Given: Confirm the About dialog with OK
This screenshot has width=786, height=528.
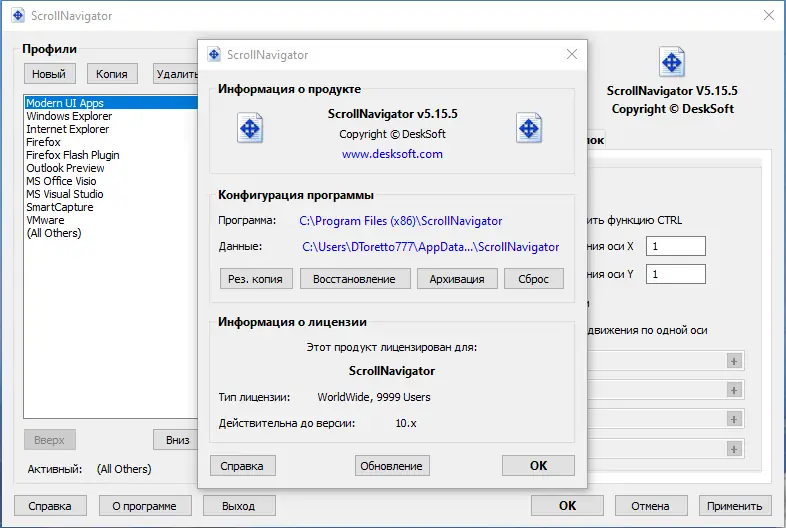Looking at the screenshot, I should pyautogui.click(x=538, y=466).
